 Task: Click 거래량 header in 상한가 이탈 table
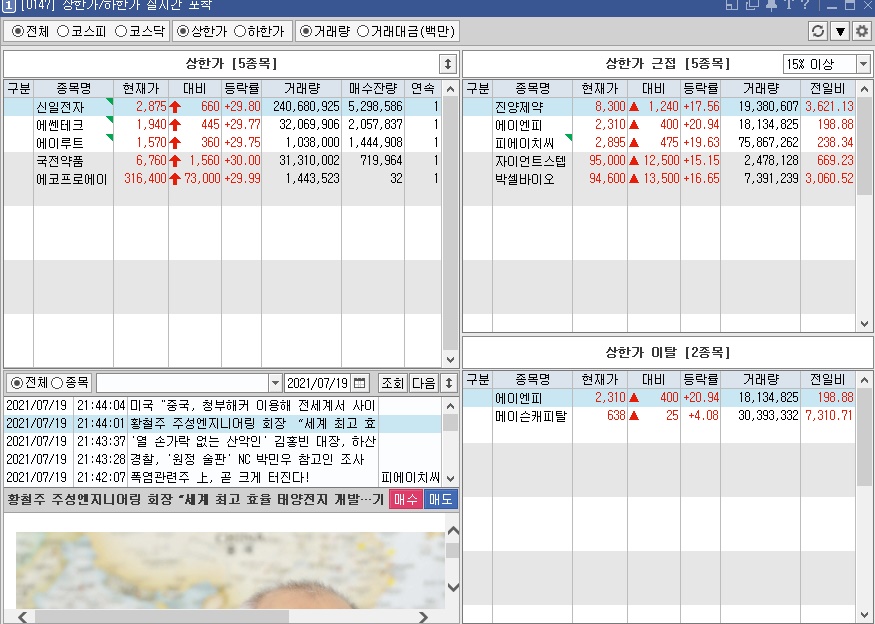coord(760,380)
